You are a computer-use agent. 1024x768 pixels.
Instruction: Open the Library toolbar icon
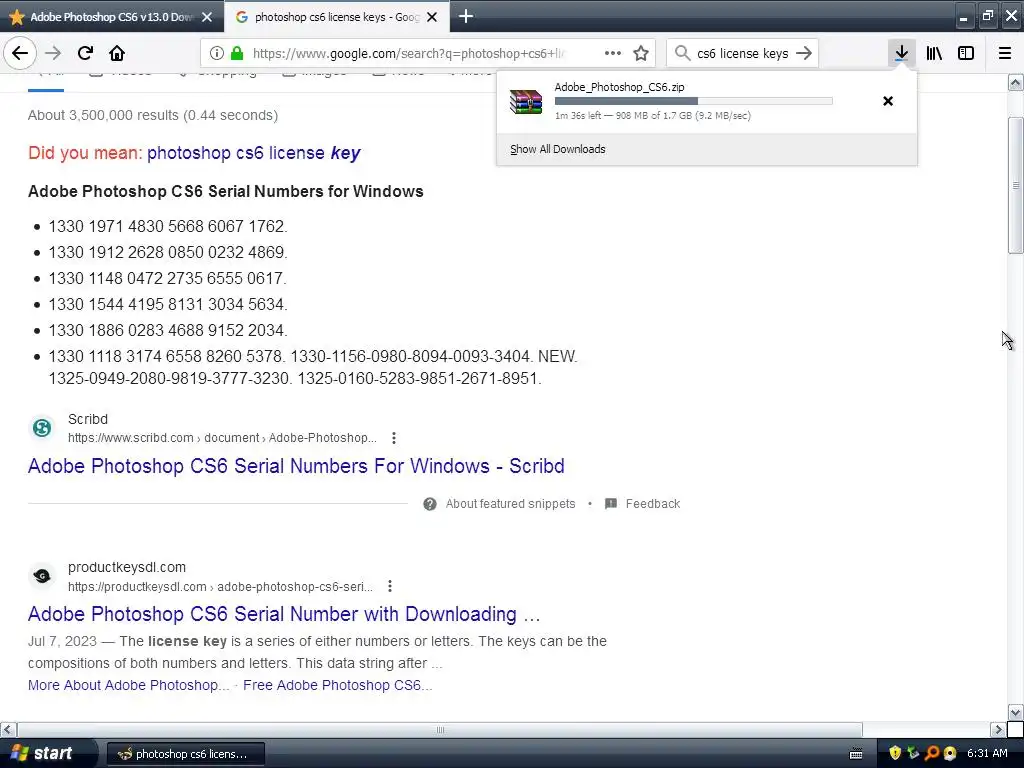(934, 53)
